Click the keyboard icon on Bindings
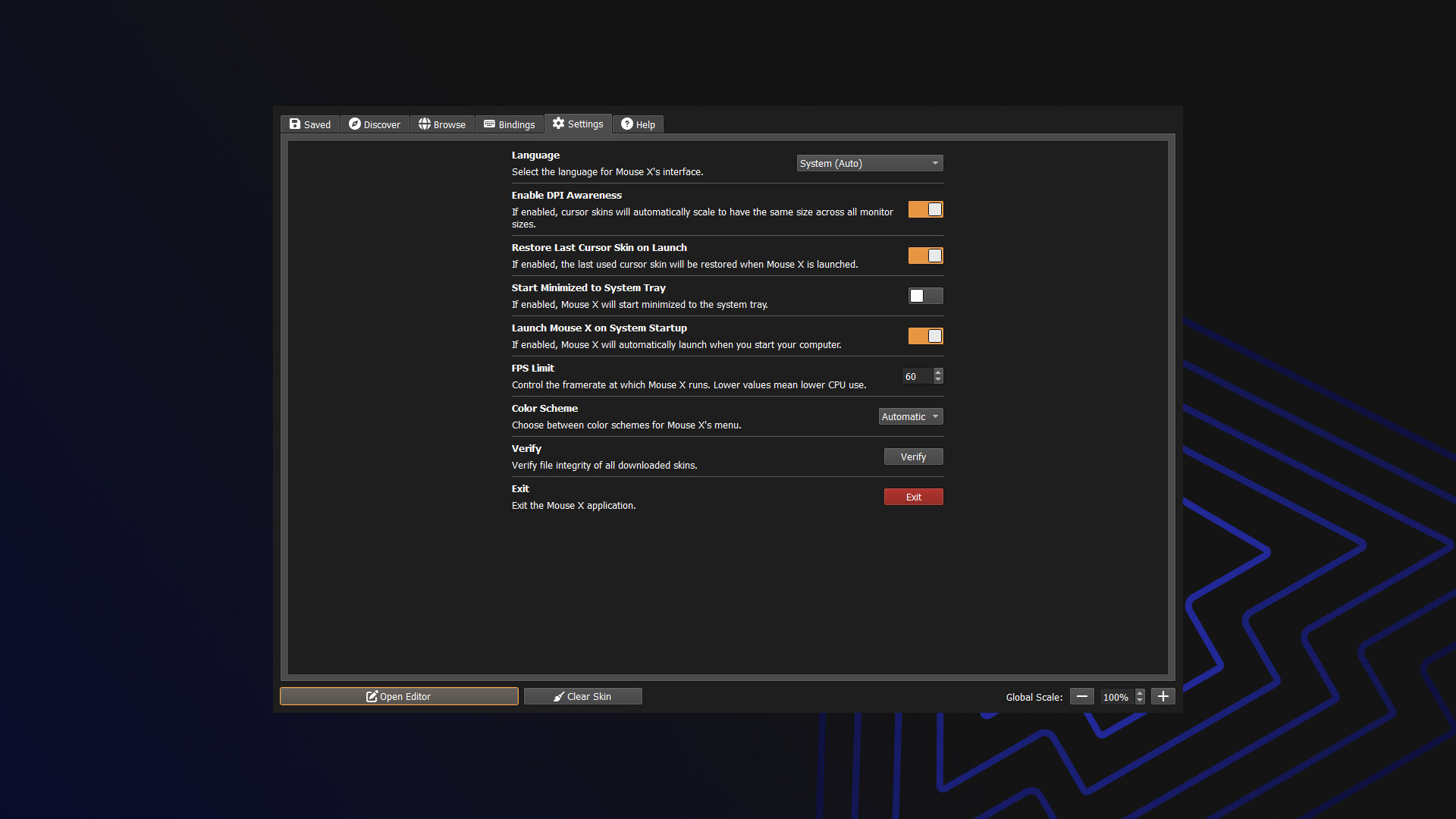 tap(489, 124)
